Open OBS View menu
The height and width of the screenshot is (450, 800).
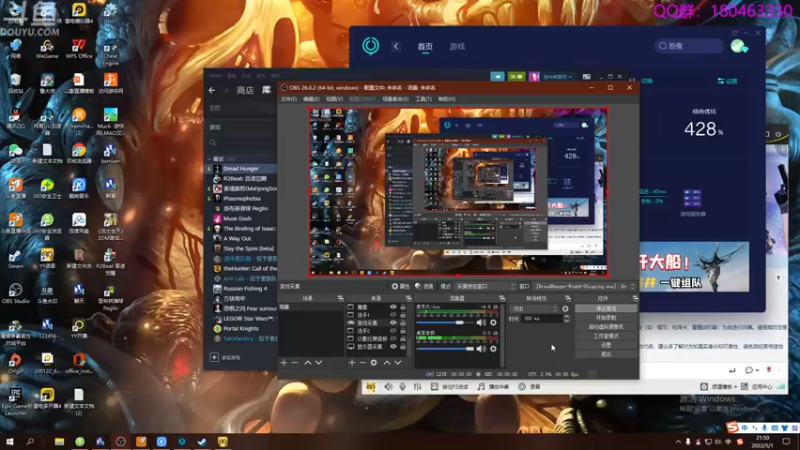(x=335, y=99)
